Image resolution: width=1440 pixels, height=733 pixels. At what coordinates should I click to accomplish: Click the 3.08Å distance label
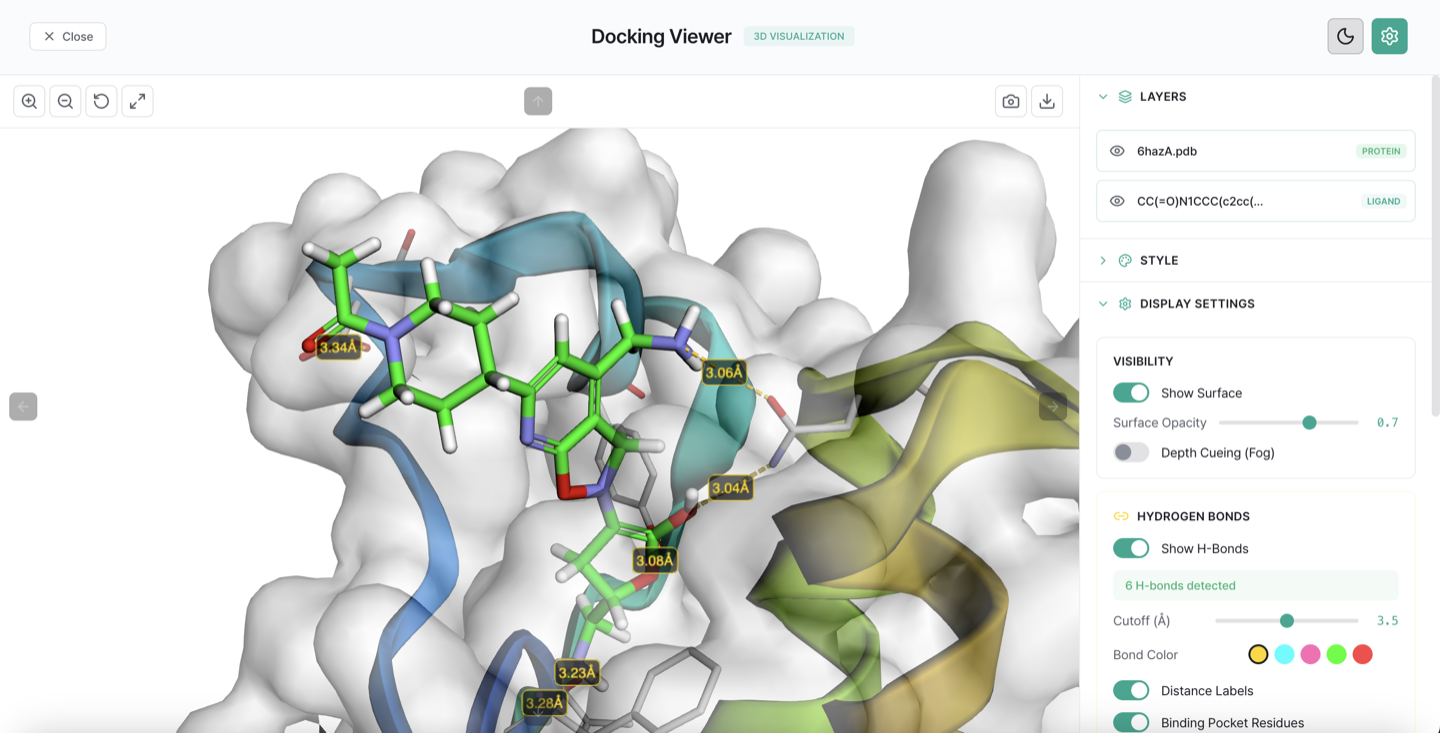click(655, 560)
